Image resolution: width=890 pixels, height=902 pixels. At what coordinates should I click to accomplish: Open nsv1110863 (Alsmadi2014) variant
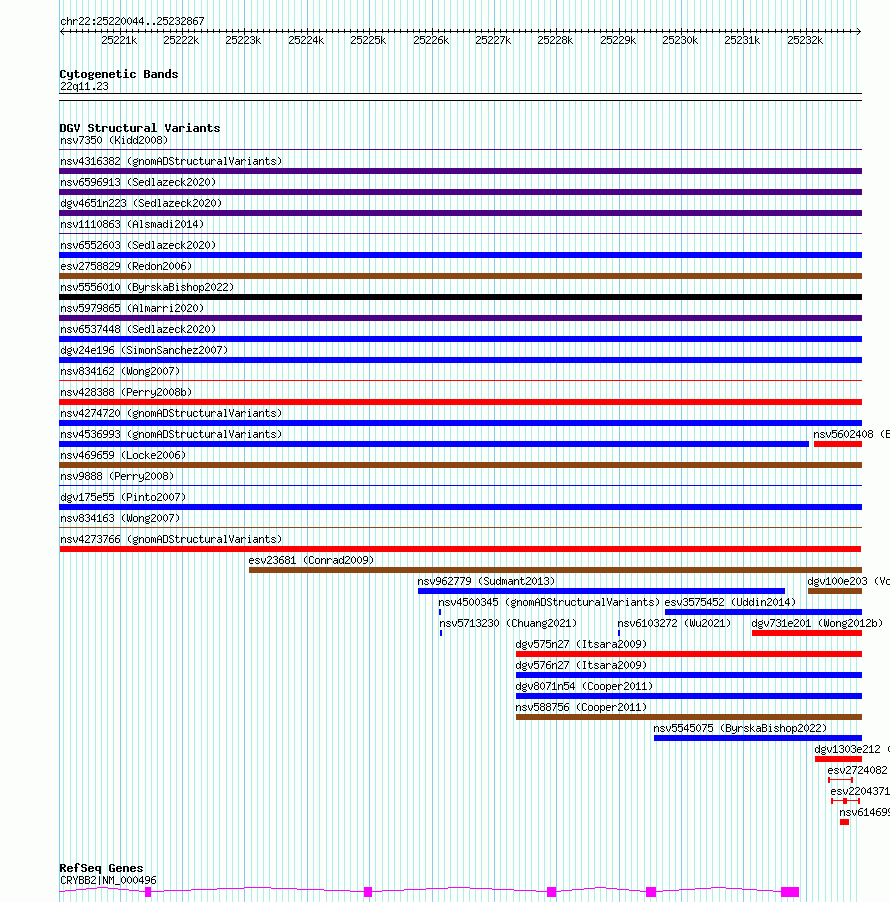(132, 224)
